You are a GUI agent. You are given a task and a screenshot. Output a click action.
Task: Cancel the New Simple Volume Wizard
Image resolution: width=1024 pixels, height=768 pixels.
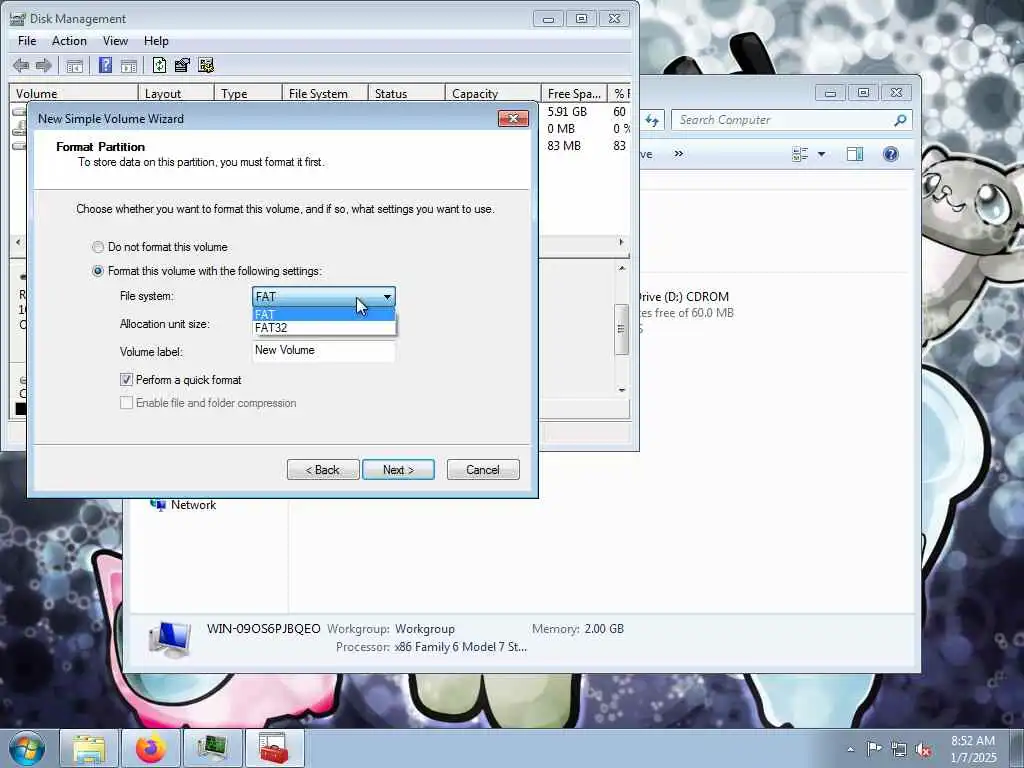[x=483, y=470]
